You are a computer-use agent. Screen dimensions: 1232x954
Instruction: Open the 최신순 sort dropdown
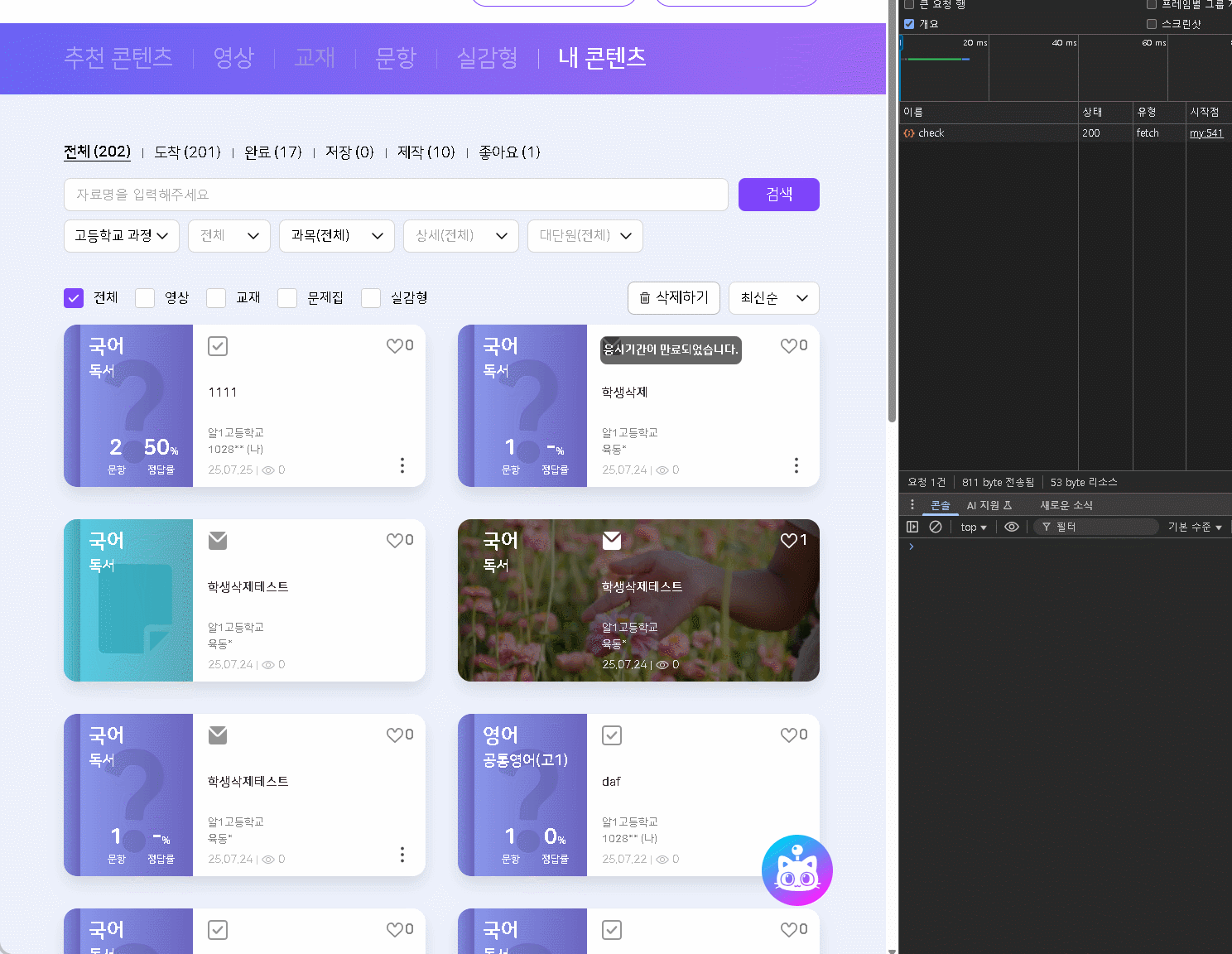click(774, 298)
